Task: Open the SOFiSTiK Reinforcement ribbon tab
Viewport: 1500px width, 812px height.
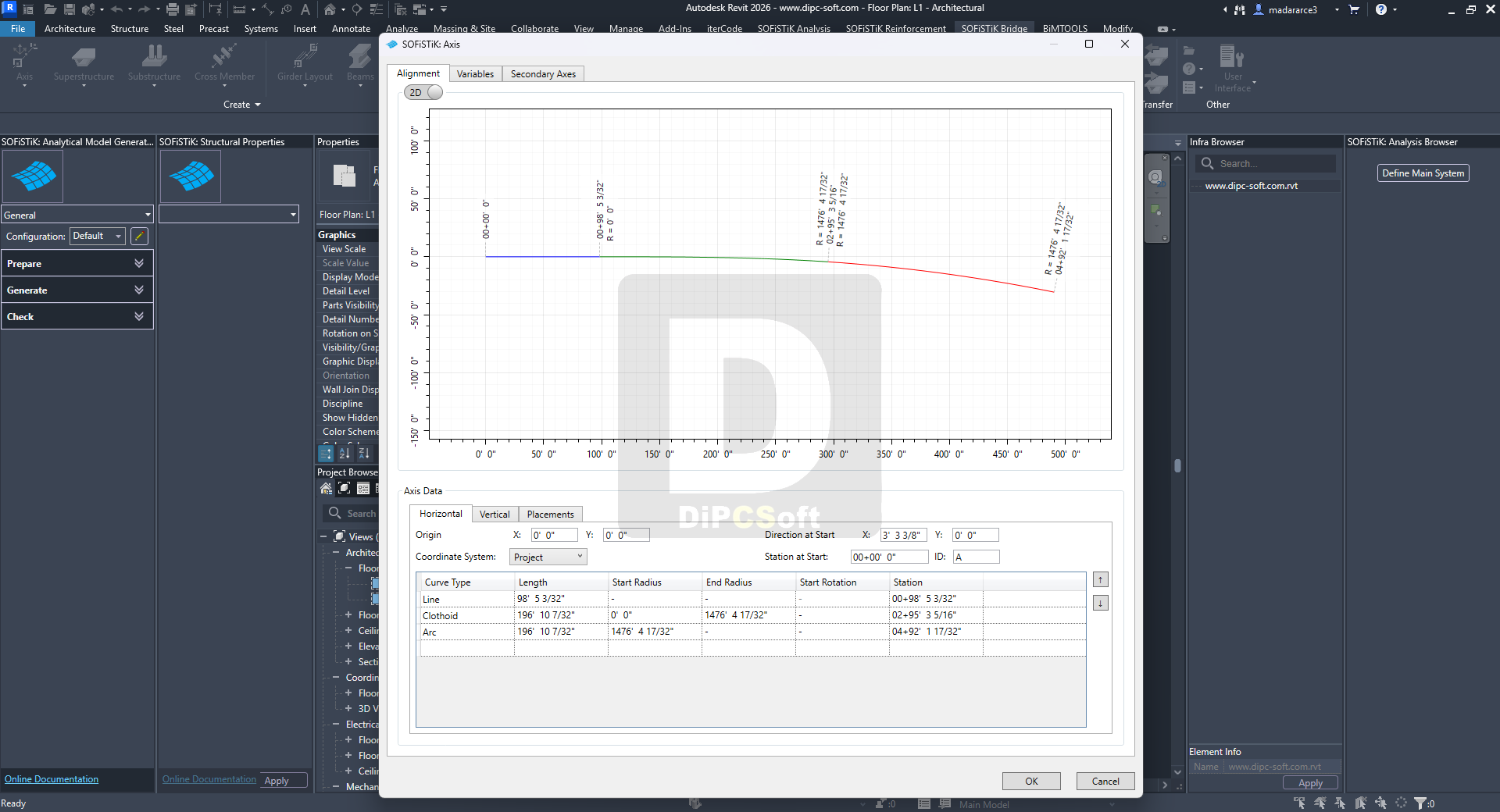Action: (x=895, y=29)
